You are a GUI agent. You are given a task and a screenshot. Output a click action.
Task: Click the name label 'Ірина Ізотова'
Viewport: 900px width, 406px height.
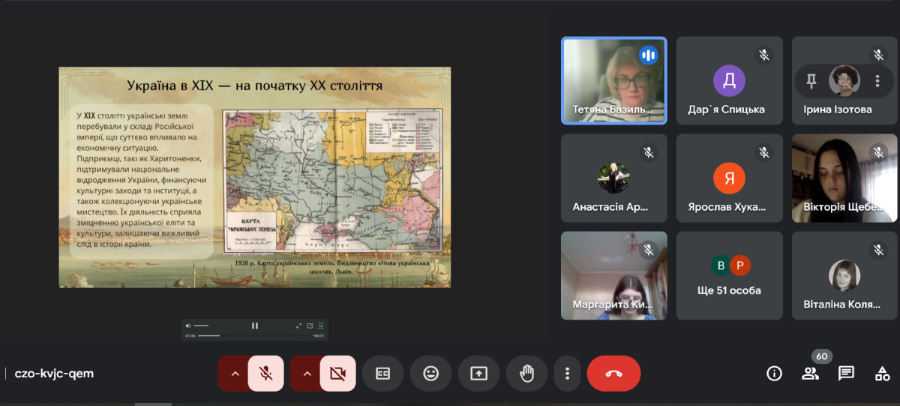[839, 110]
